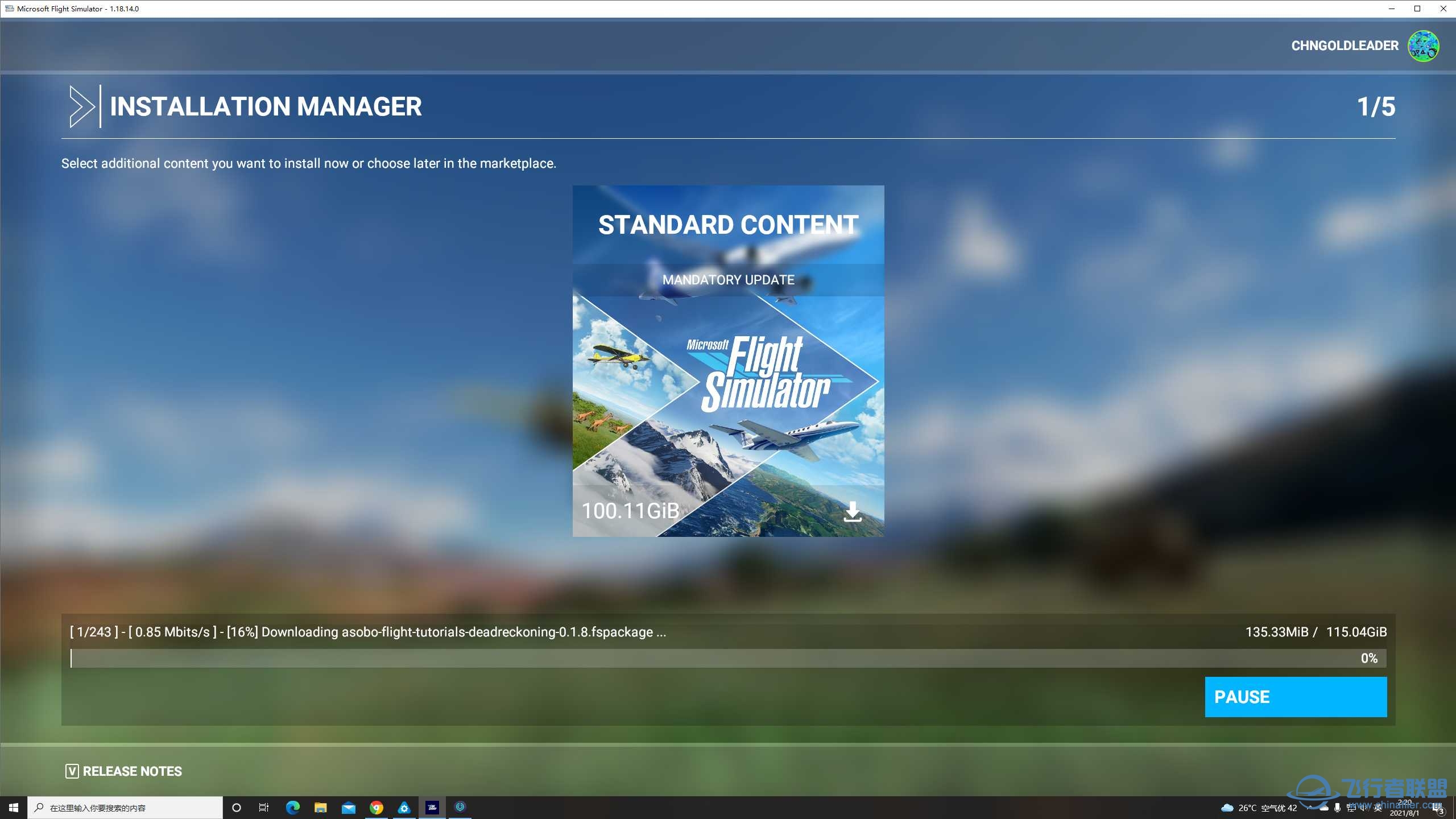Open the RELEASE NOTES link

tap(133, 771)
